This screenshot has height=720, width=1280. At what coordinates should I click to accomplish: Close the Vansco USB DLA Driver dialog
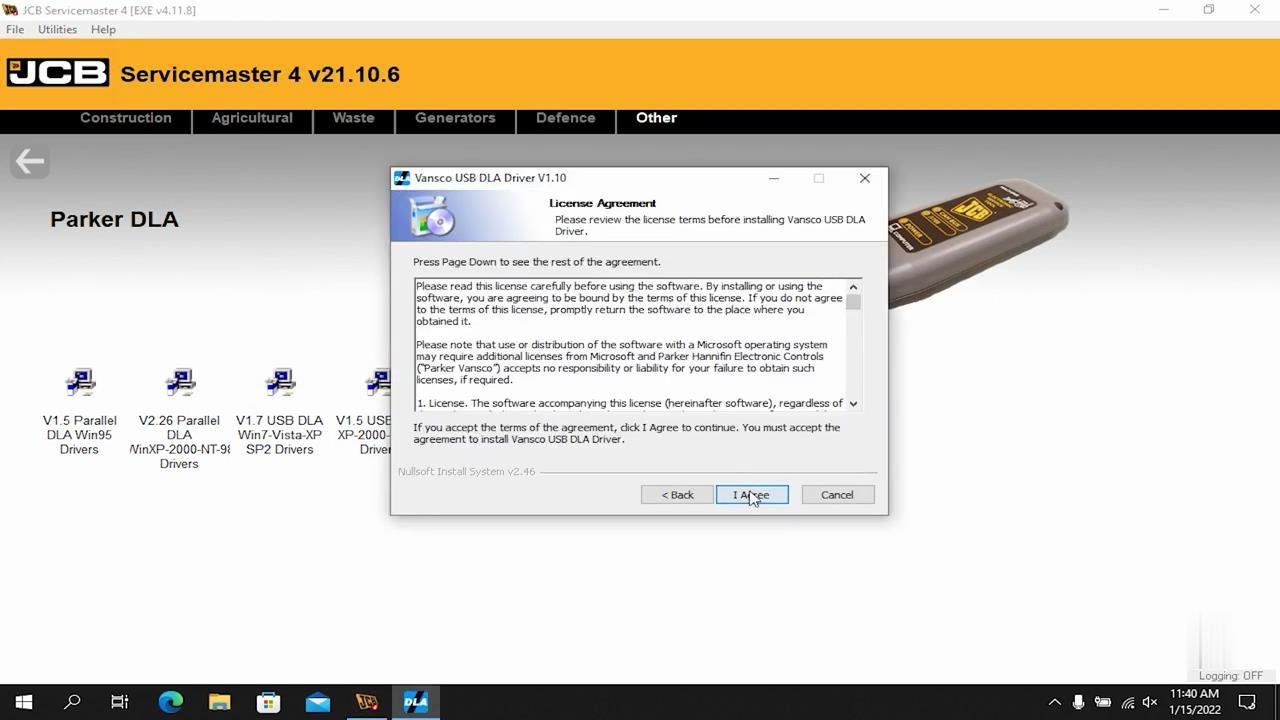point(865,178)
